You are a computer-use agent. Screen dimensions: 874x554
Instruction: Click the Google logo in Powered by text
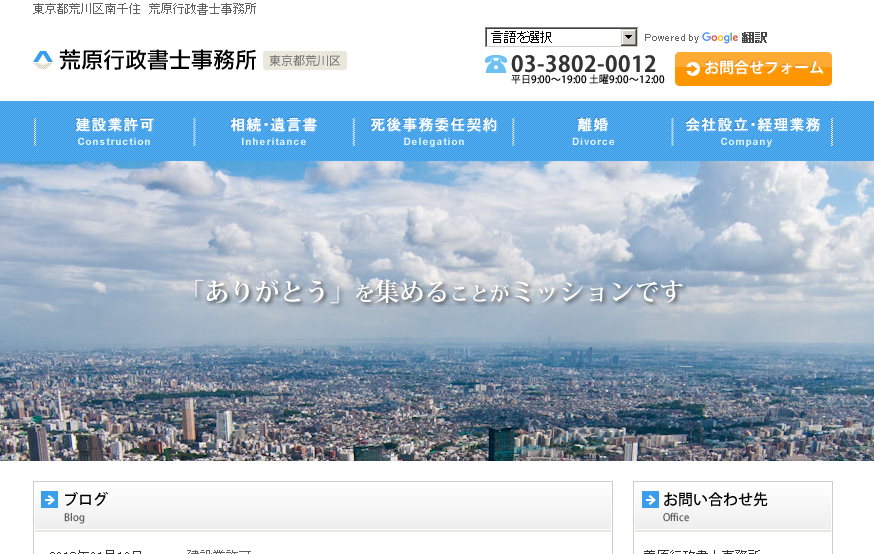720,38
